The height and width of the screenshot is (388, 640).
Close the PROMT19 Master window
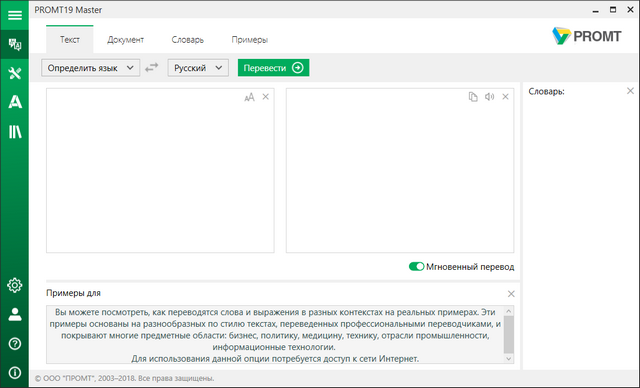(x=630, y=10)
